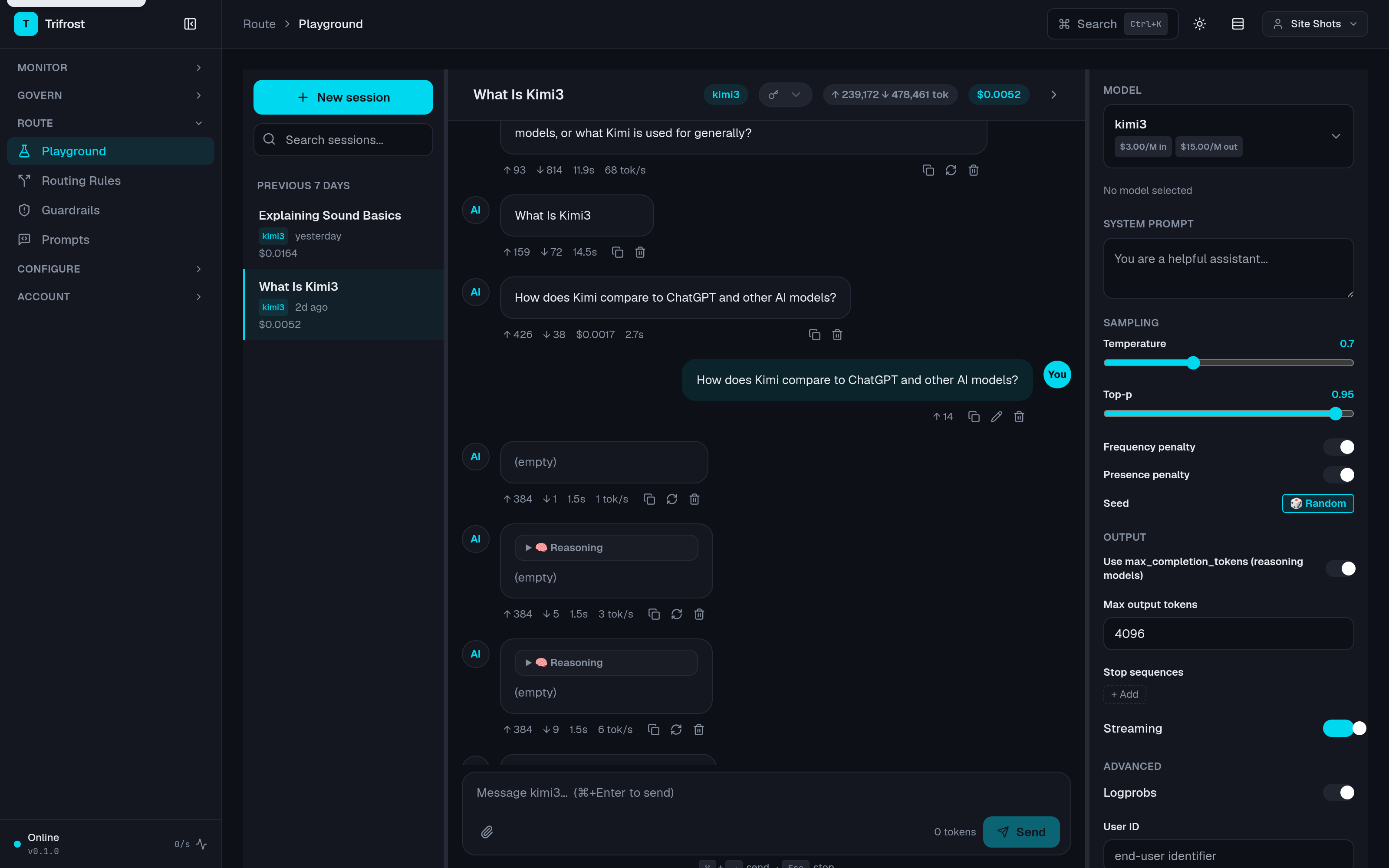
Task: Focus User ID field
Action: tap(1228, 854)
